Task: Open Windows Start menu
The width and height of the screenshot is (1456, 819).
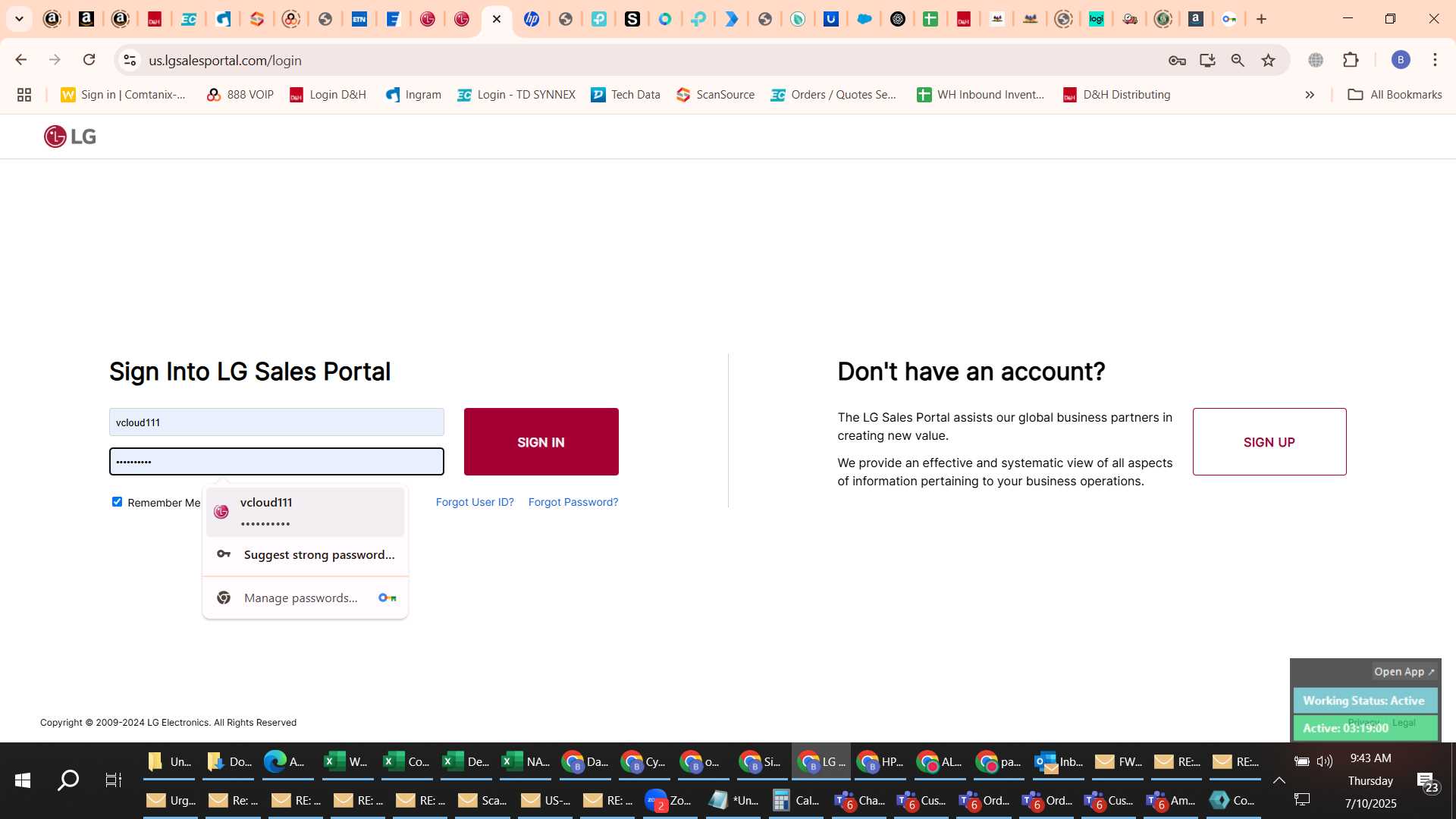Action: [23, 780]
